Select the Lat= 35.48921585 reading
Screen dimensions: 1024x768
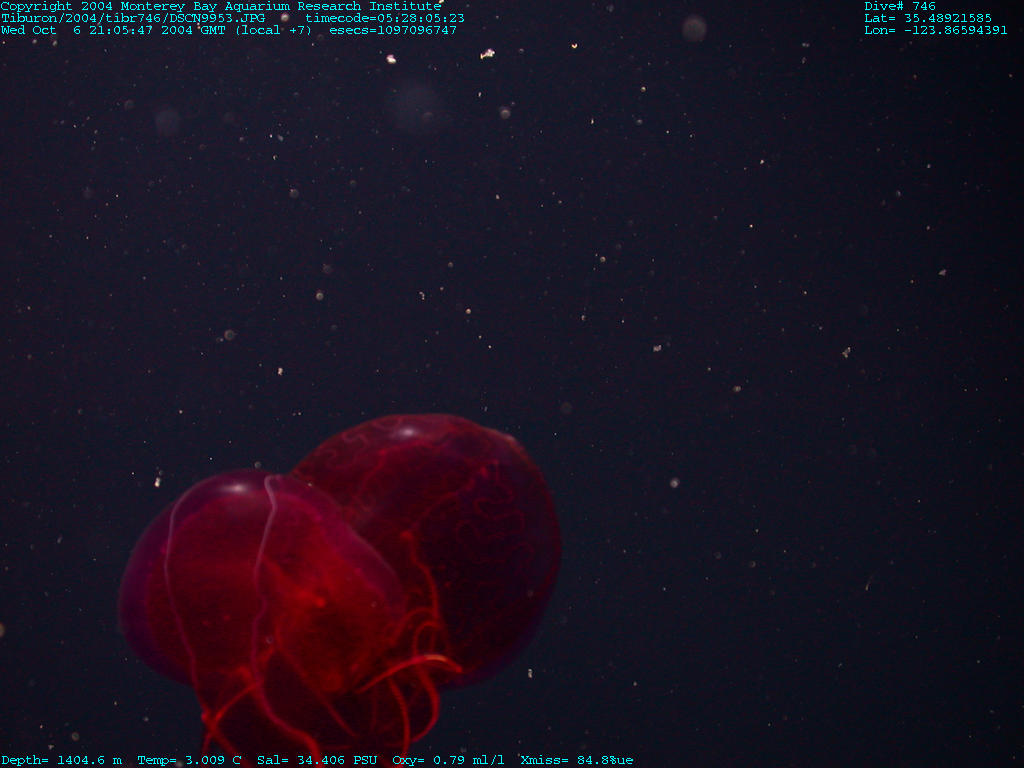928,18
